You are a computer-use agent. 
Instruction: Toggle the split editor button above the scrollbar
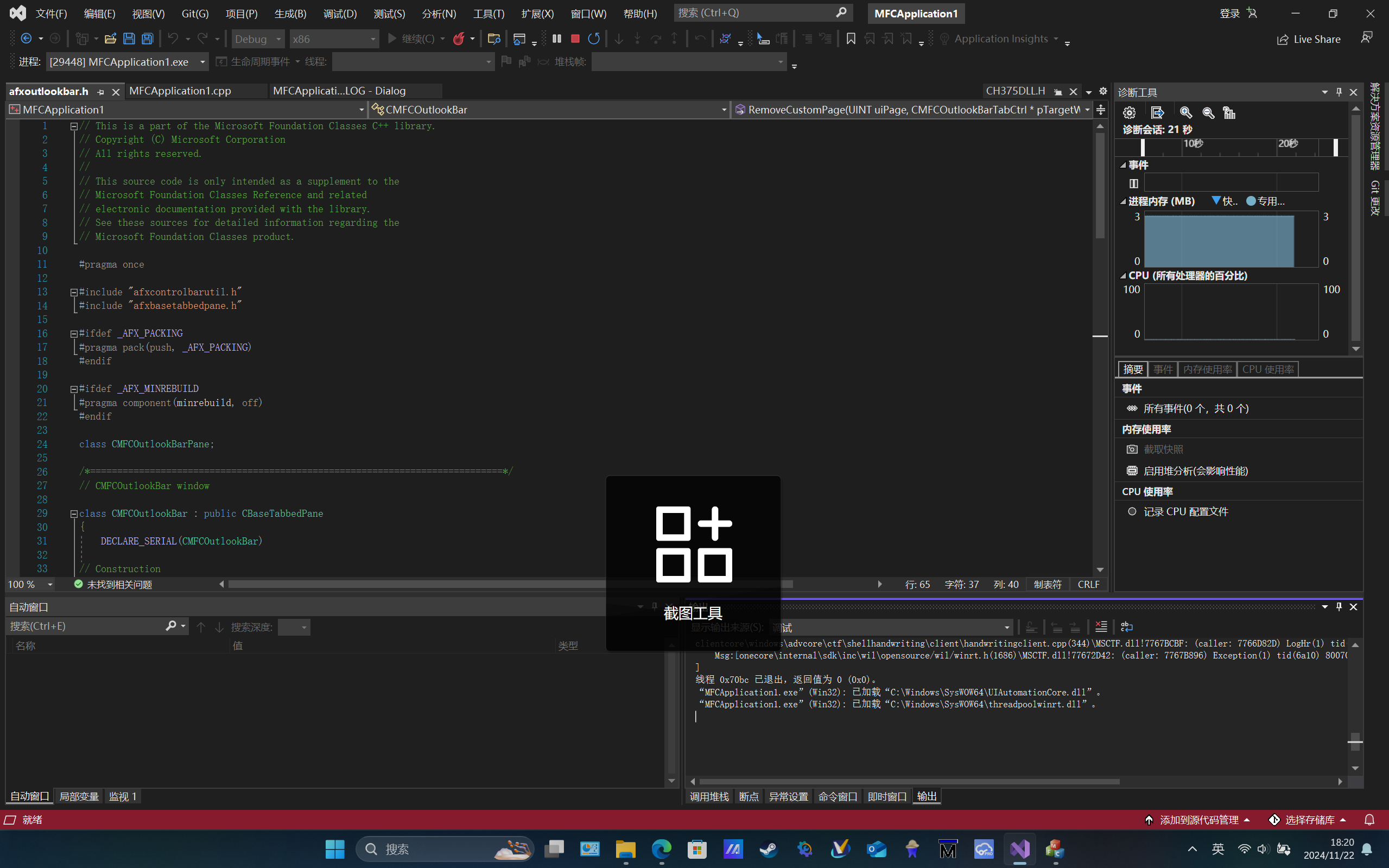[x=1100, y=109]
